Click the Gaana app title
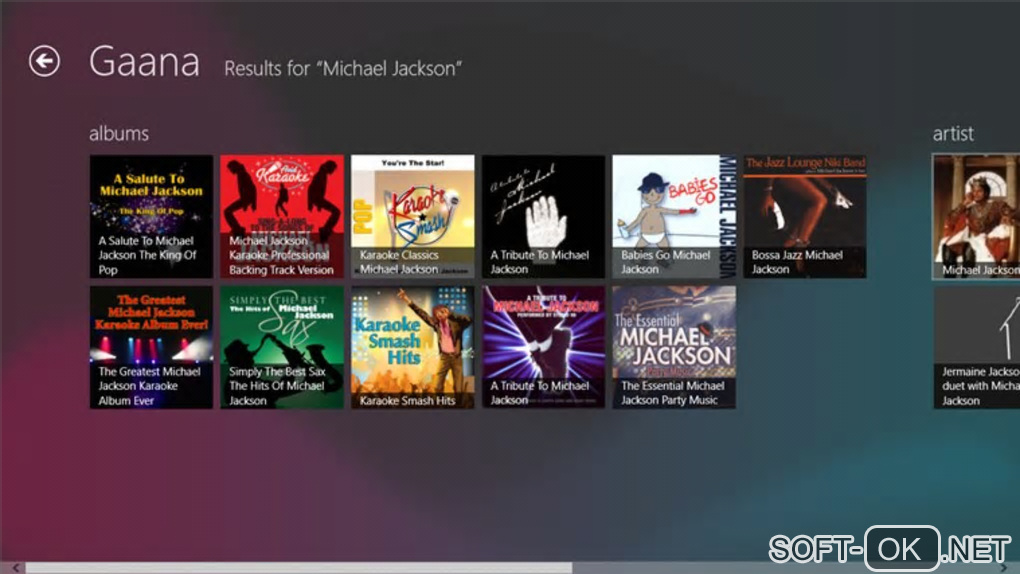 coord(144,62)
